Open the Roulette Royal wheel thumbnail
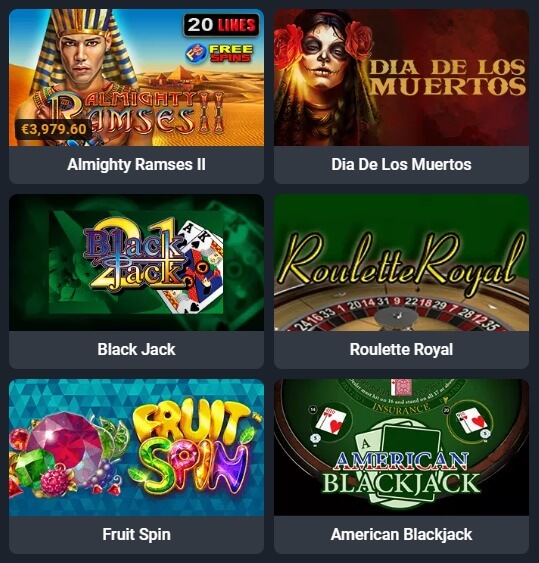Screen dimensions: 539x563 (401, 262)
